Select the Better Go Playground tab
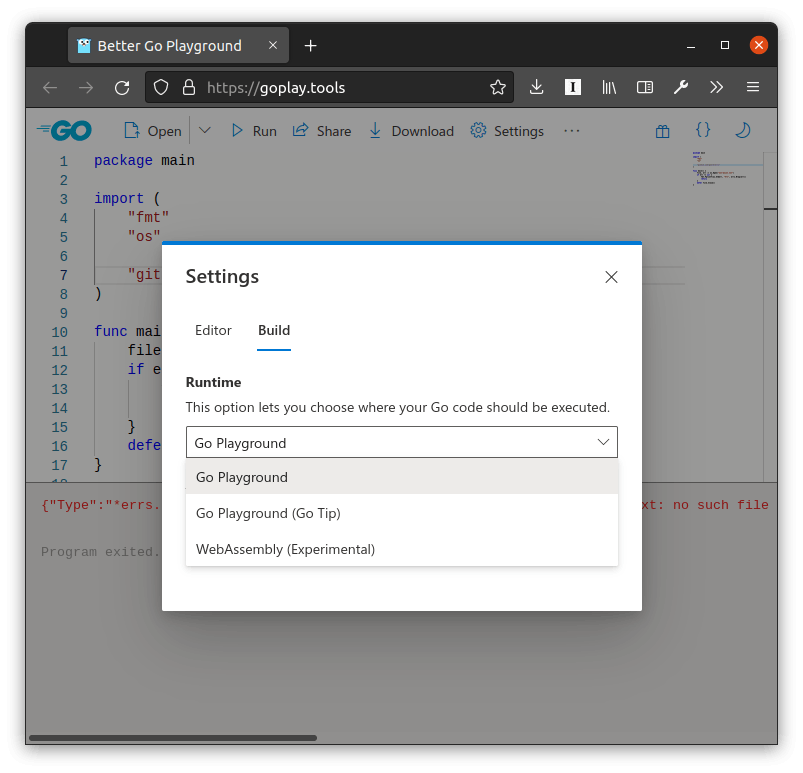The height and width of the screenshot is (773, 803). (x=178, y=45)
